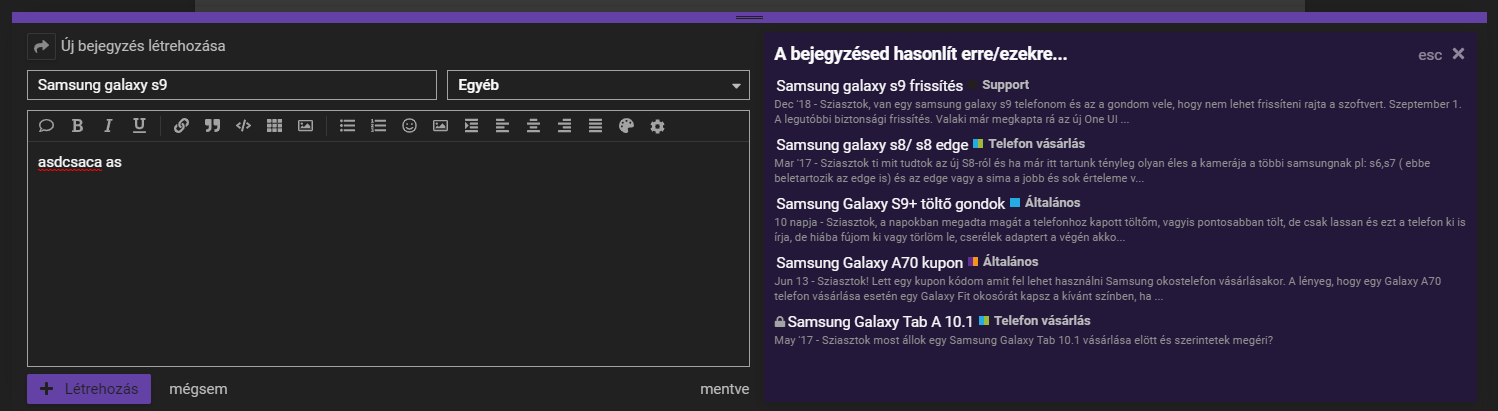
Task: Click the Support category badge
Action: click(1000, 85)
